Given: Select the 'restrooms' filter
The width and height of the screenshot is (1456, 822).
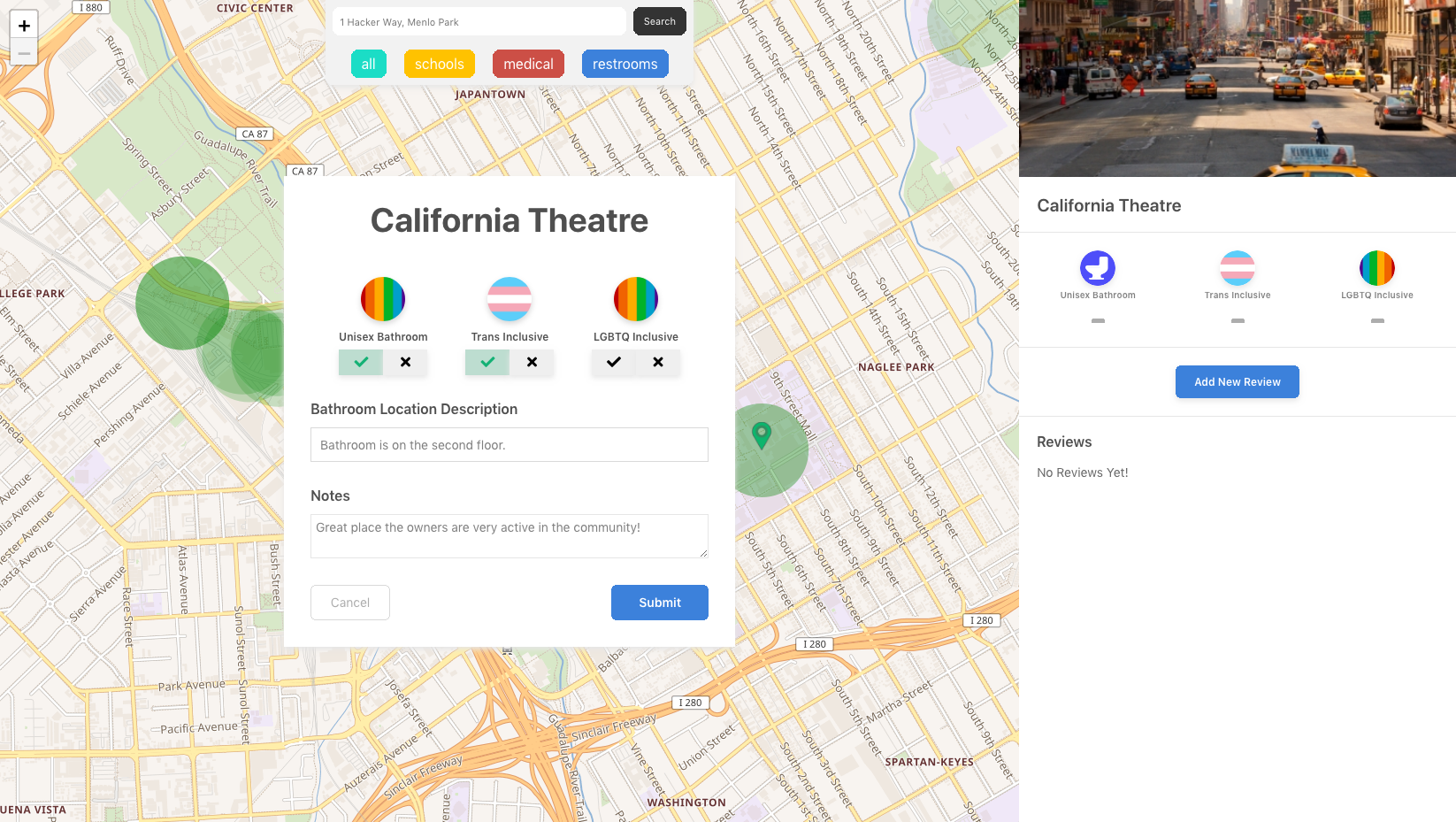Looking at the screenshot, I should point(625,64).
